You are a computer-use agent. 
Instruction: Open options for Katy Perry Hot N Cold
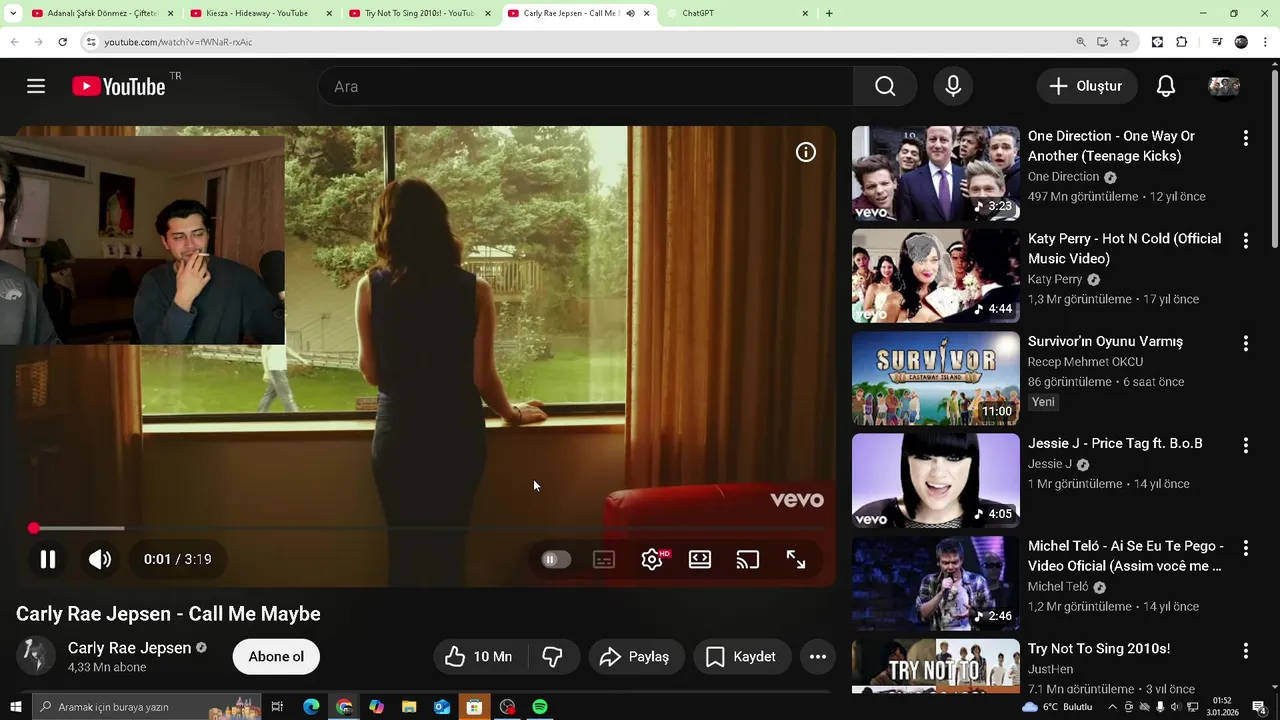coord(1246,241)
